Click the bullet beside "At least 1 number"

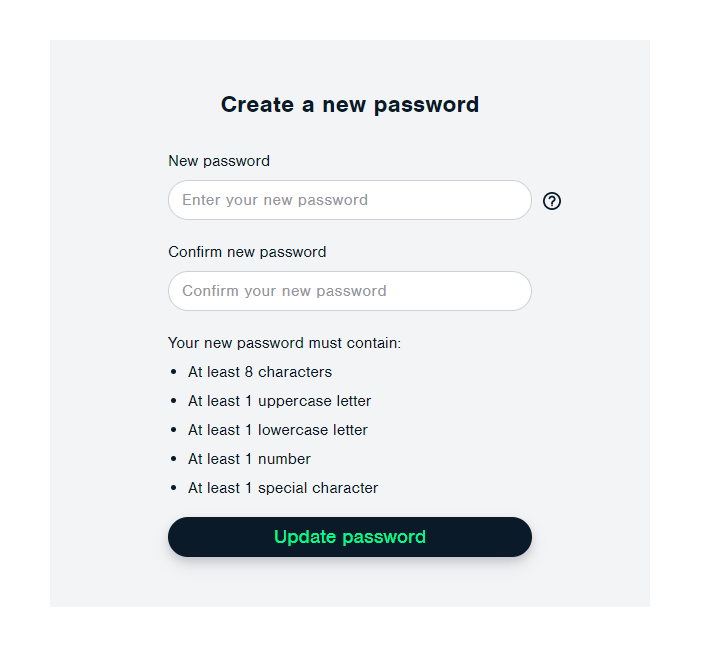(174, 459)
